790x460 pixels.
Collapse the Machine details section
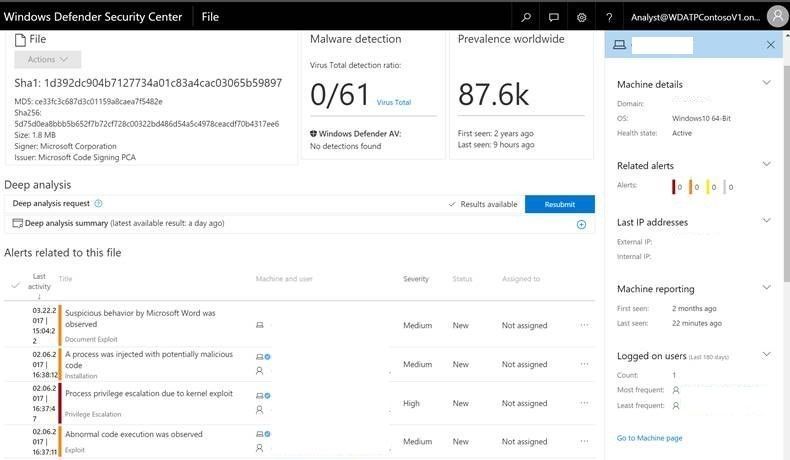click(x=766, y=83)
